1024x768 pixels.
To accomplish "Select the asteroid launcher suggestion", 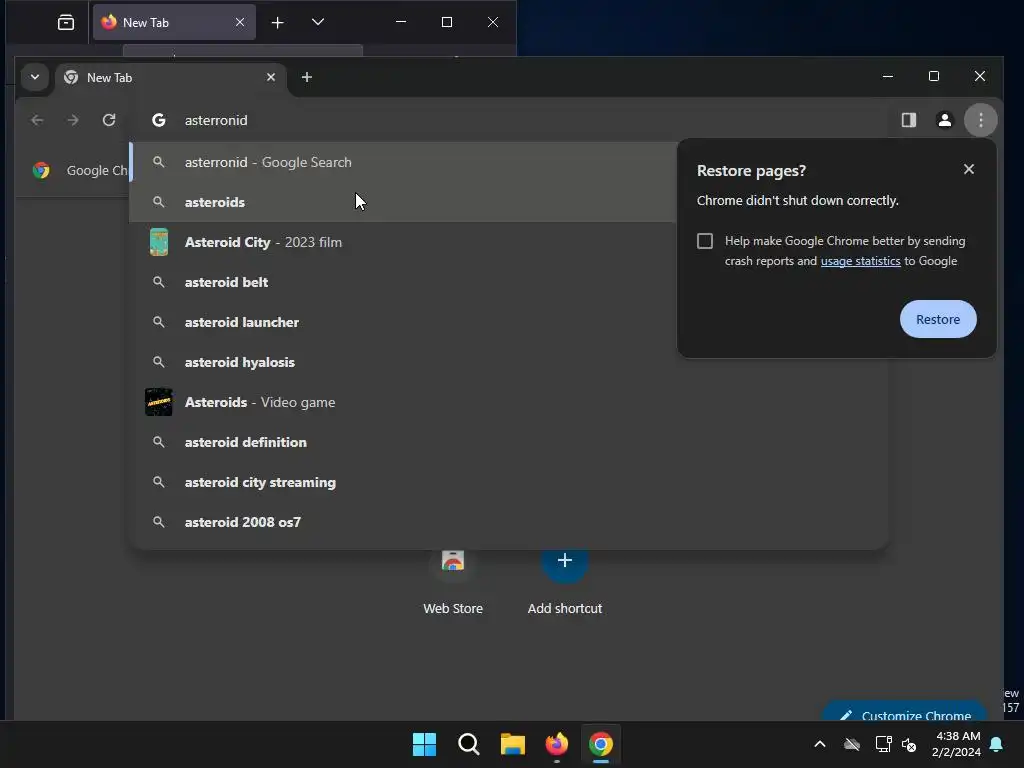I will [x=403, y=322].
